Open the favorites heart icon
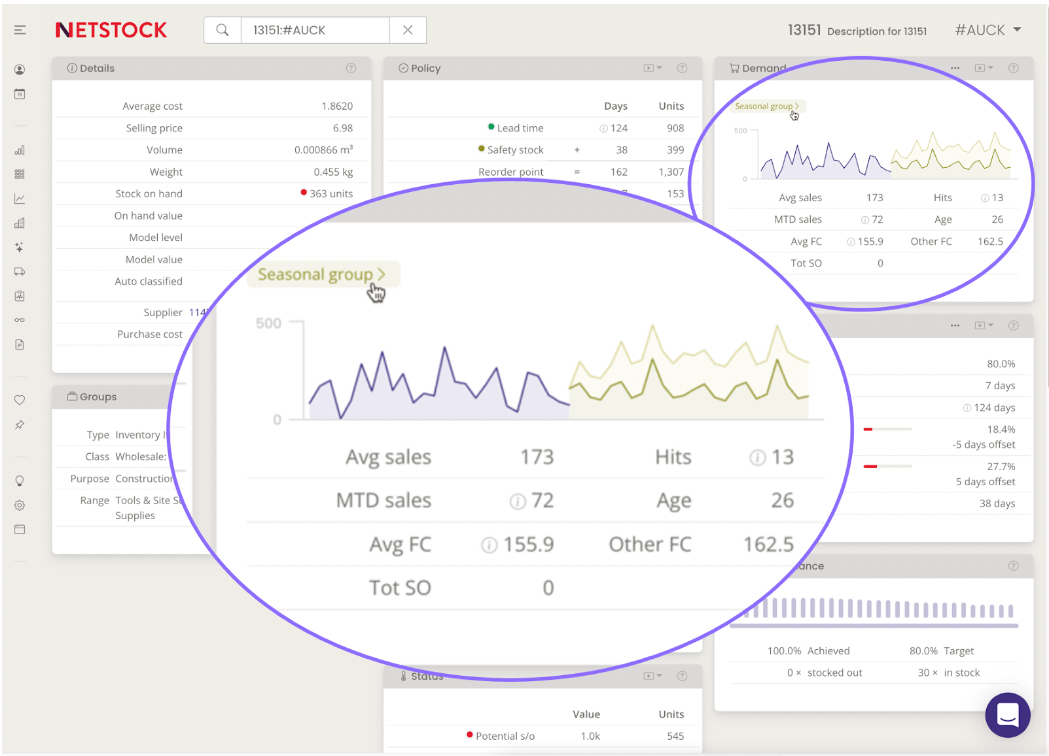 pyautogui.click(x=20, y=400)
